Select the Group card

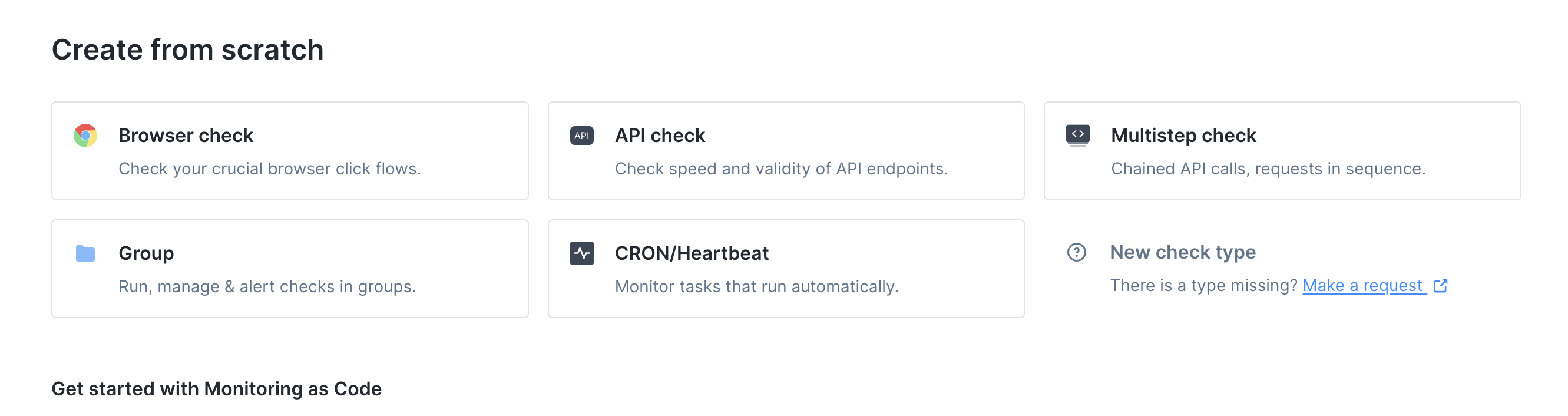point(290,268)
